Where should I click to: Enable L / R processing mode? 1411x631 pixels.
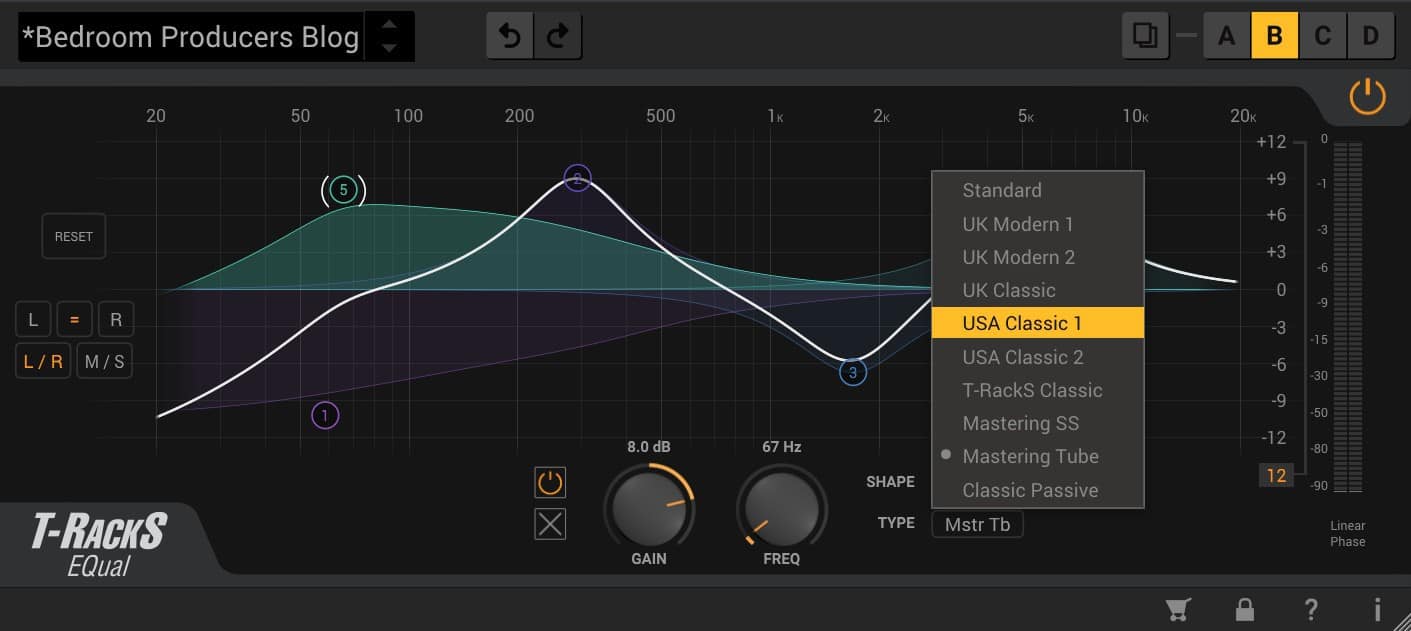43,362
